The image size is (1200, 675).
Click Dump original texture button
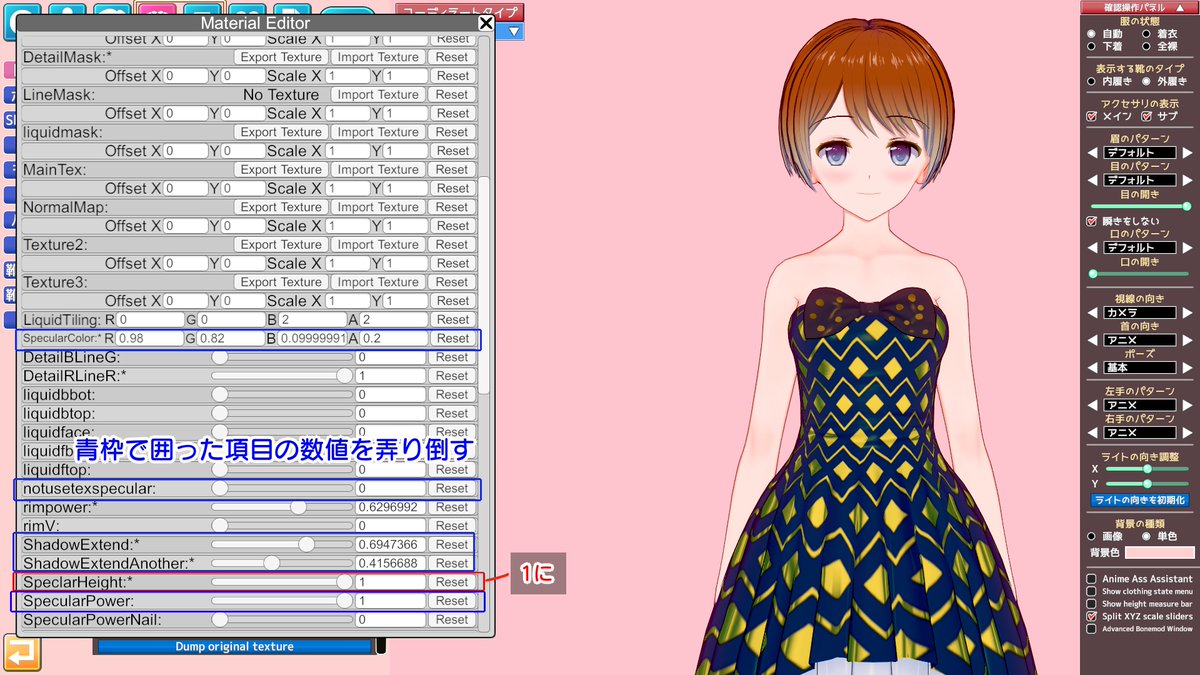[235, 646]
